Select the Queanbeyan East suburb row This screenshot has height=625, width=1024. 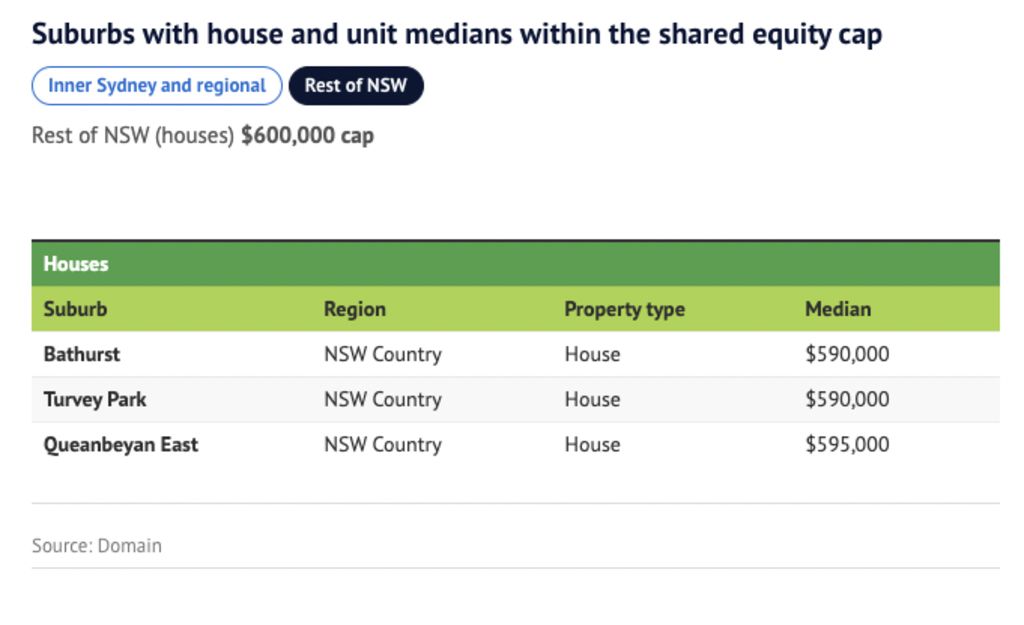pyautogui.click(x=515, y=444)
